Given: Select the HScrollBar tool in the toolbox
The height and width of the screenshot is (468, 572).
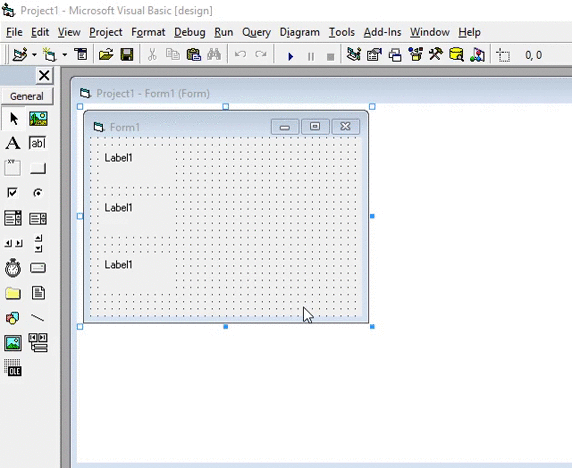Looking at the screenshot, I should [x=13, y=243].
